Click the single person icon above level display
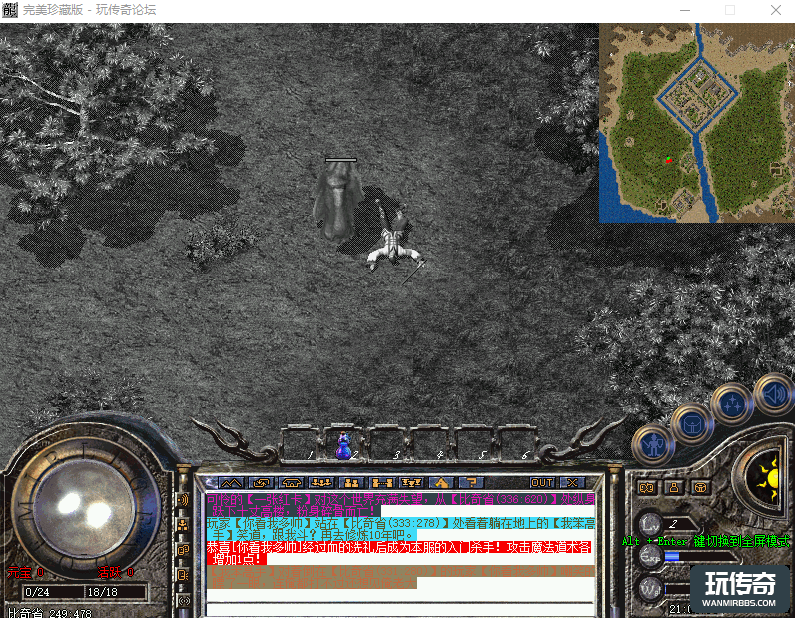 [x=674, y=488]
